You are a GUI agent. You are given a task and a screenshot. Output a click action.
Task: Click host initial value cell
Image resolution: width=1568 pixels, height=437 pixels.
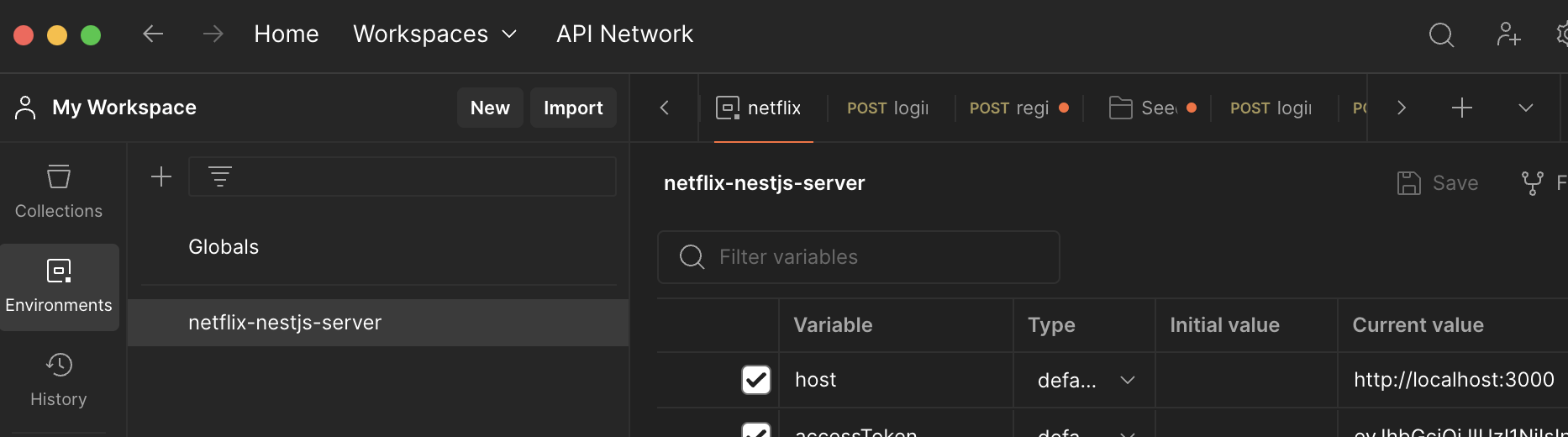1246,380
